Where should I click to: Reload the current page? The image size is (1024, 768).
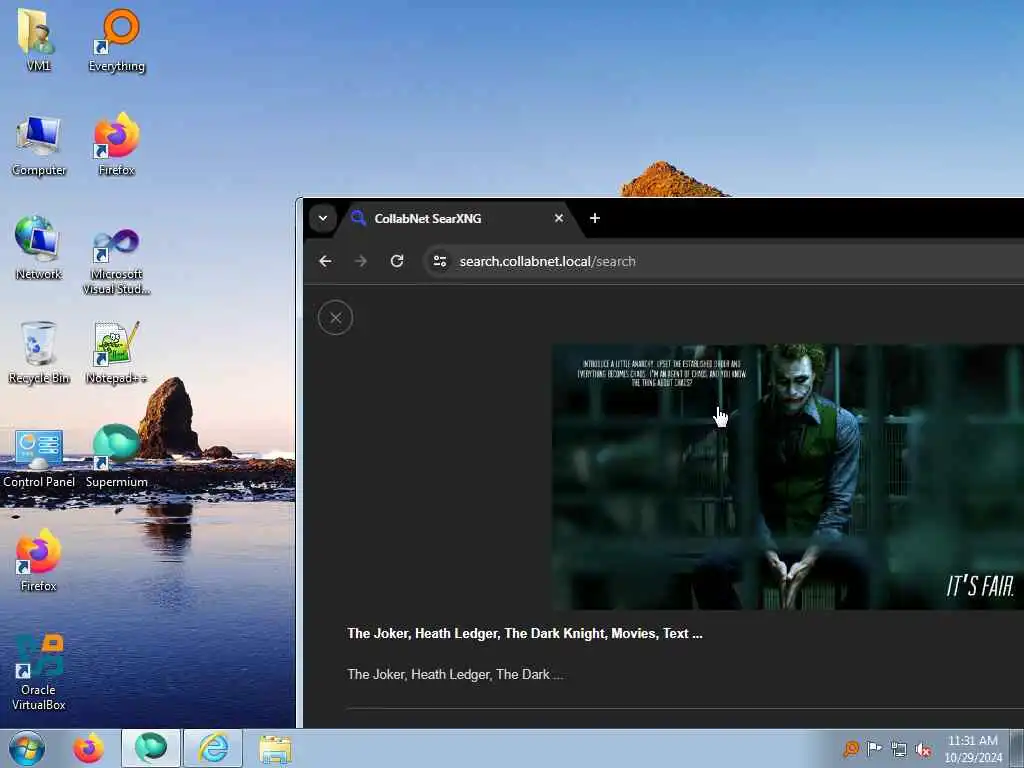click(396, 261)
